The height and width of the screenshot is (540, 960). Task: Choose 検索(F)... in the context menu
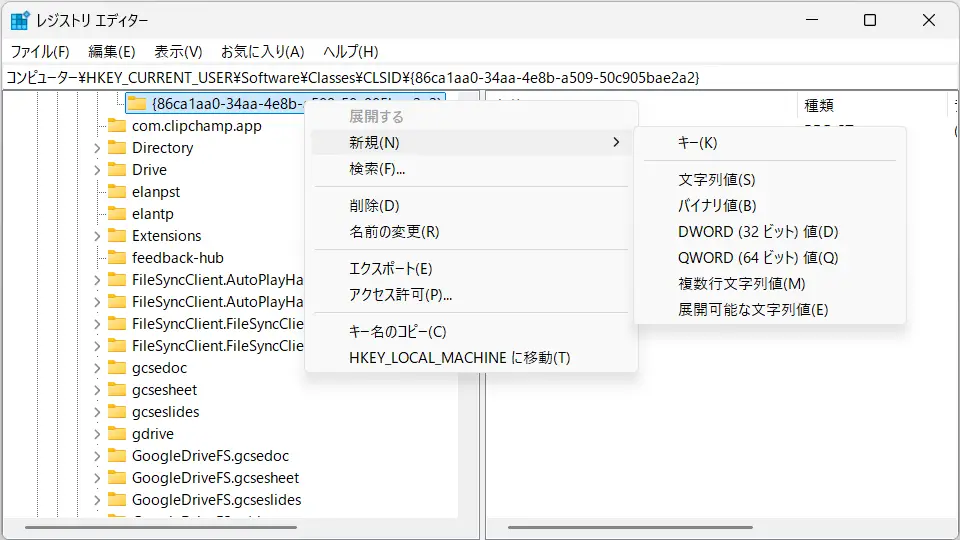(471, 169)
